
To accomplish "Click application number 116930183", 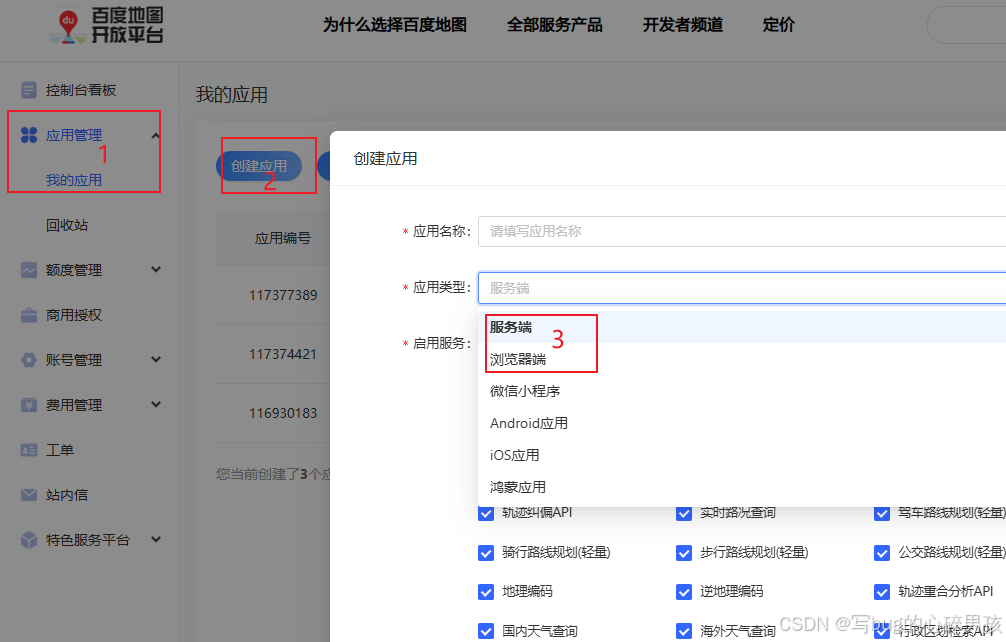I will pyautogui.click(x=283, y=413).
